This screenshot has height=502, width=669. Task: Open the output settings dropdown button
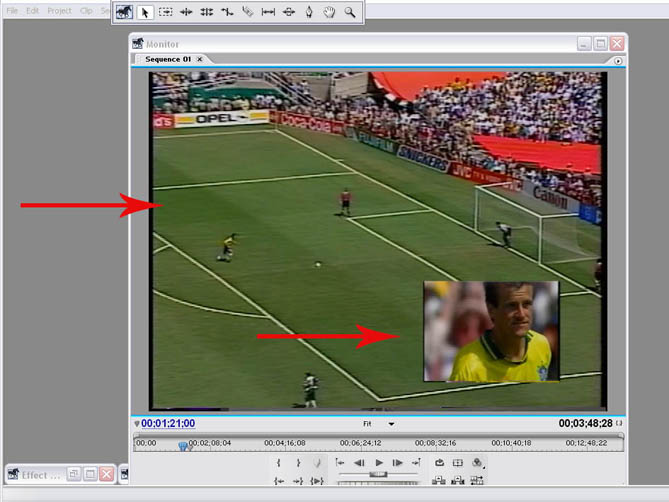[x=478, y=463]
